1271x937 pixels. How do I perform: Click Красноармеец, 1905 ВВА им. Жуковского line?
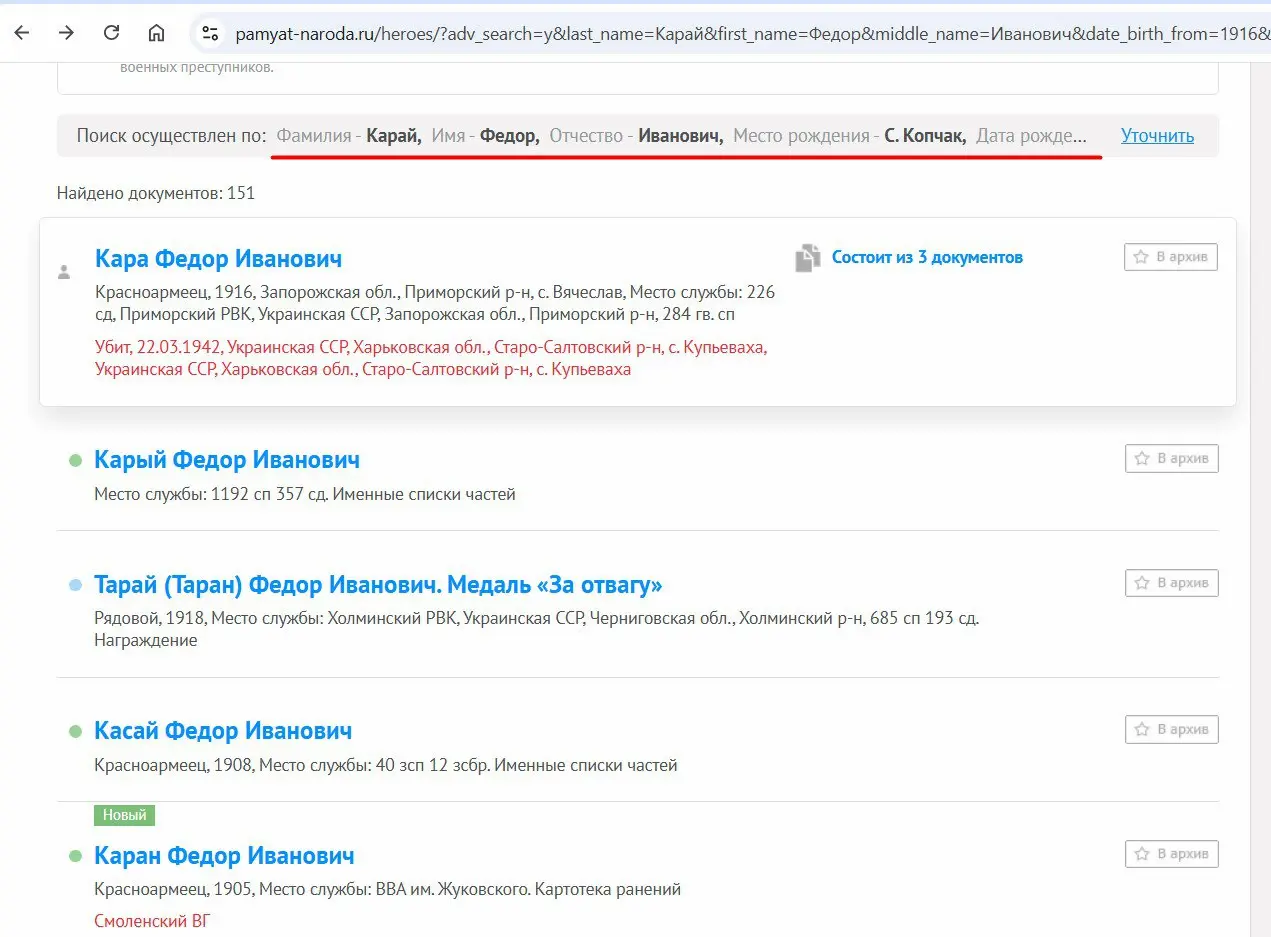click(x=388, y=889)
